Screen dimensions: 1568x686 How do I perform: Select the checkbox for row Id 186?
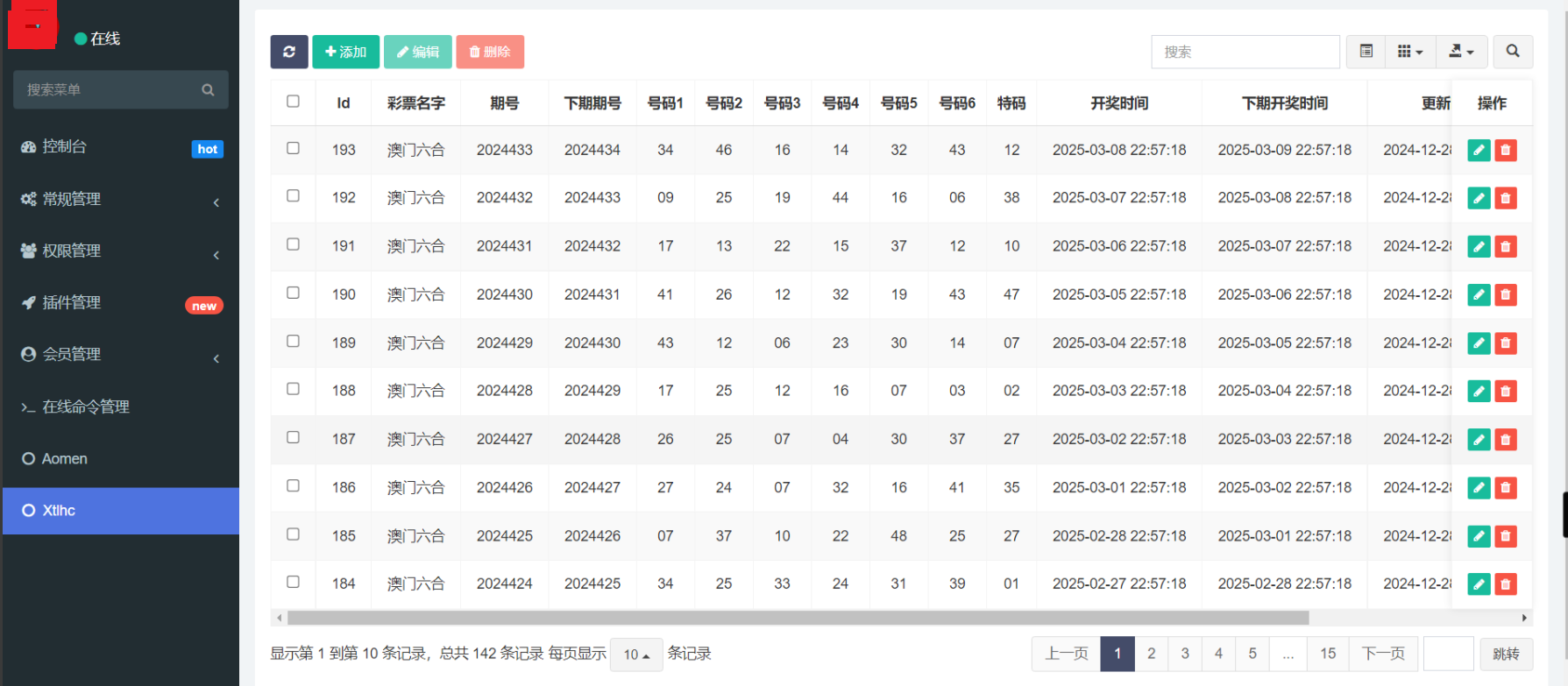pos(293,486)
